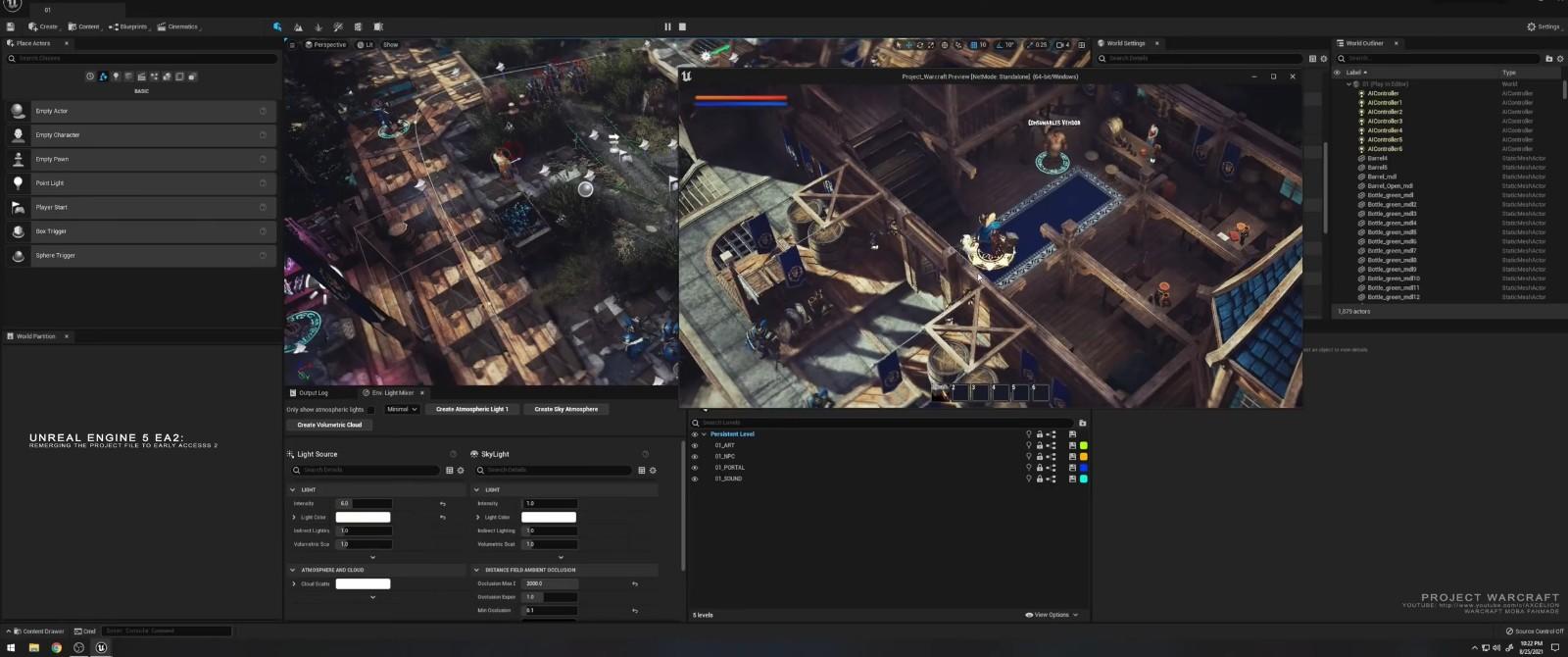Expand the Light Color property under Light Source
1568x657 pixels.
pos(294,518)
